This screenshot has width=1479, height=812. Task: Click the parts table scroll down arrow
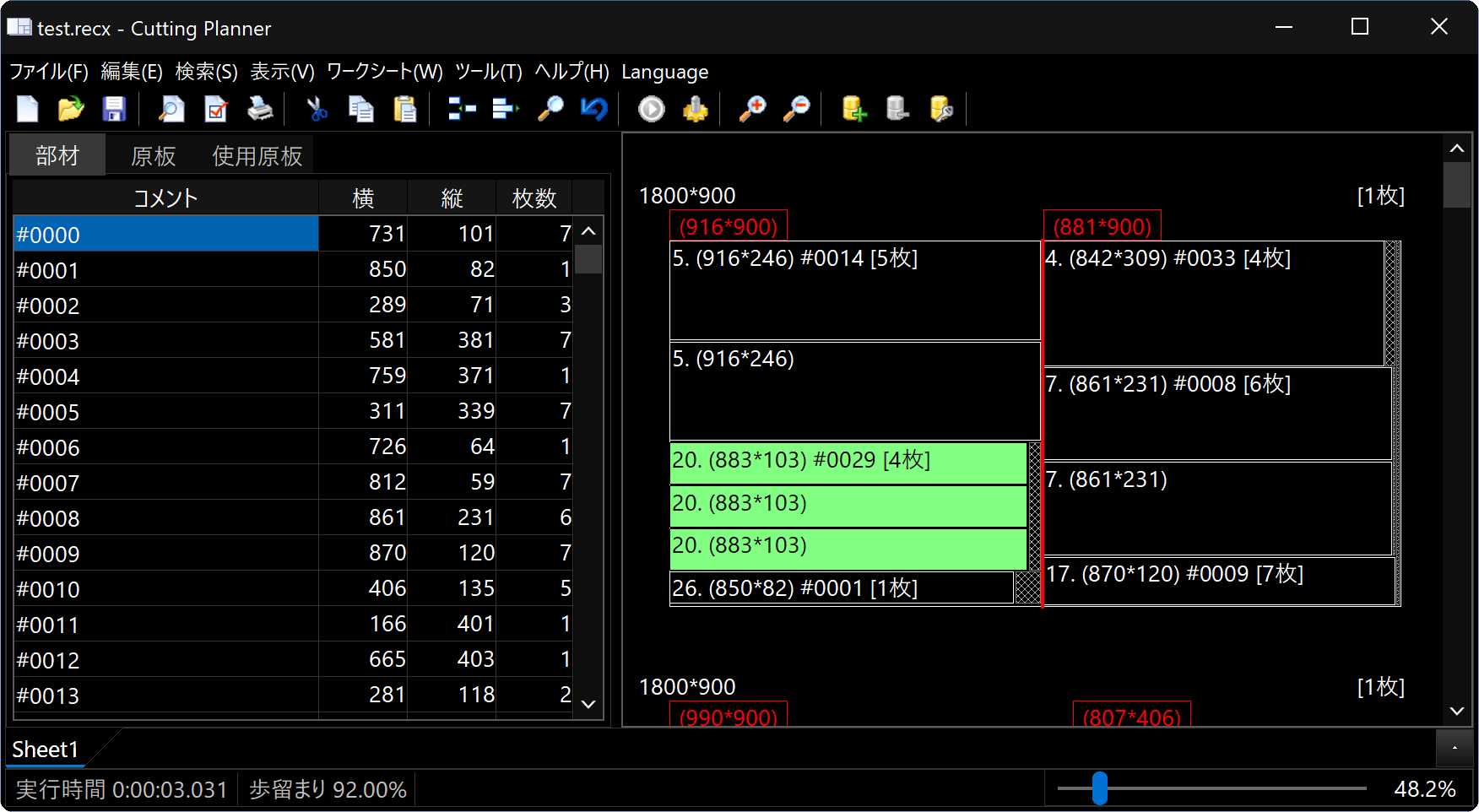589,704
